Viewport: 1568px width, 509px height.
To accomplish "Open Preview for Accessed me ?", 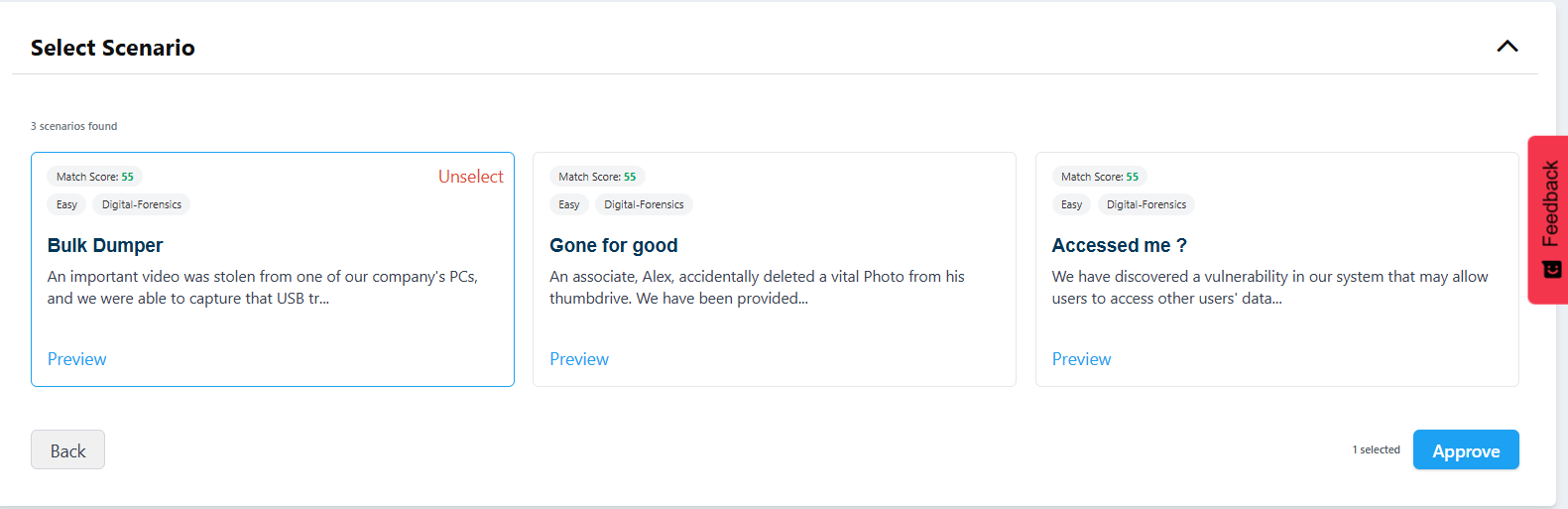I will tap(1081, 359).
